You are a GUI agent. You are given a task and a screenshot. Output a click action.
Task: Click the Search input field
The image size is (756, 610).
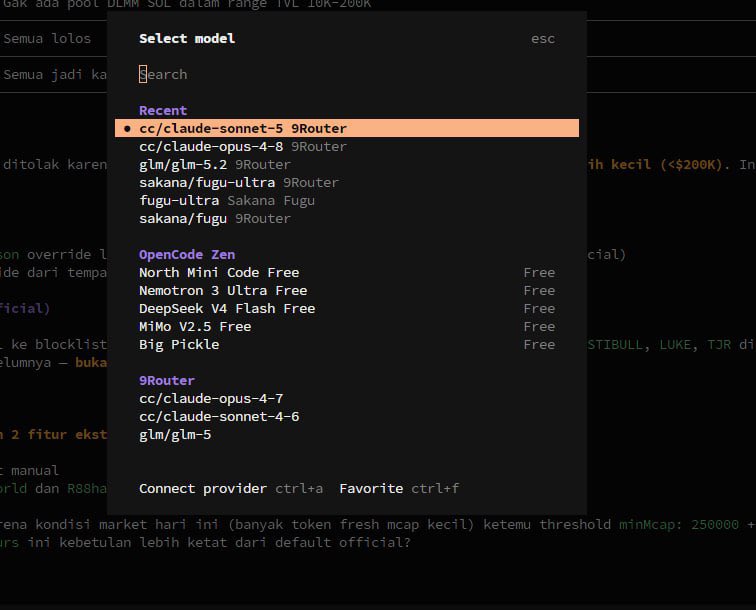tap(347, 74)
